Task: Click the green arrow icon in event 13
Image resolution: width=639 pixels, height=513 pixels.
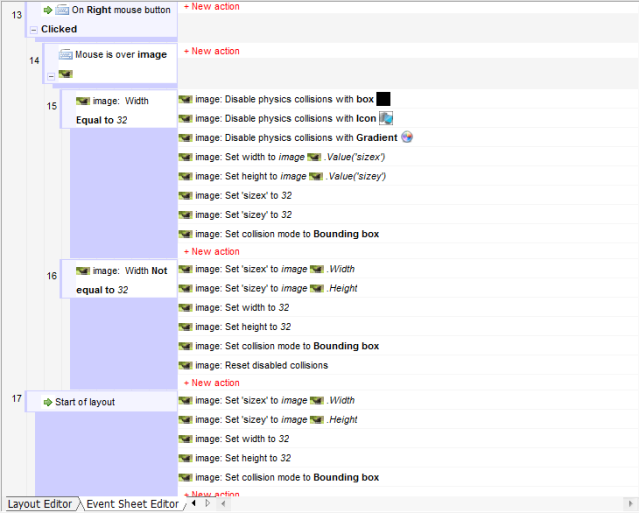Action: (48, 10)
